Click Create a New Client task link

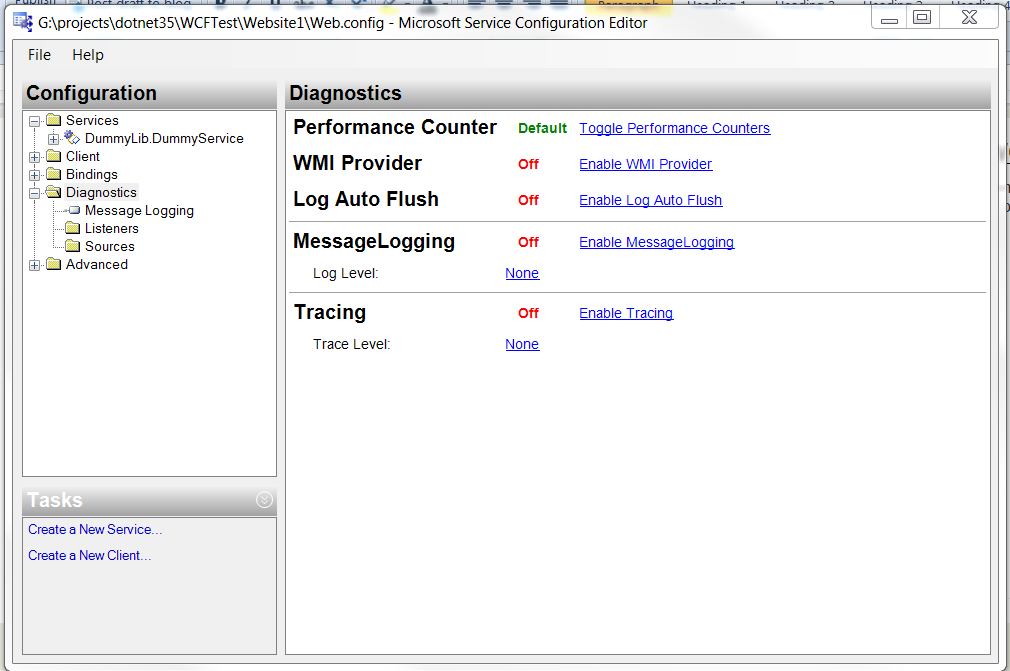90,555
